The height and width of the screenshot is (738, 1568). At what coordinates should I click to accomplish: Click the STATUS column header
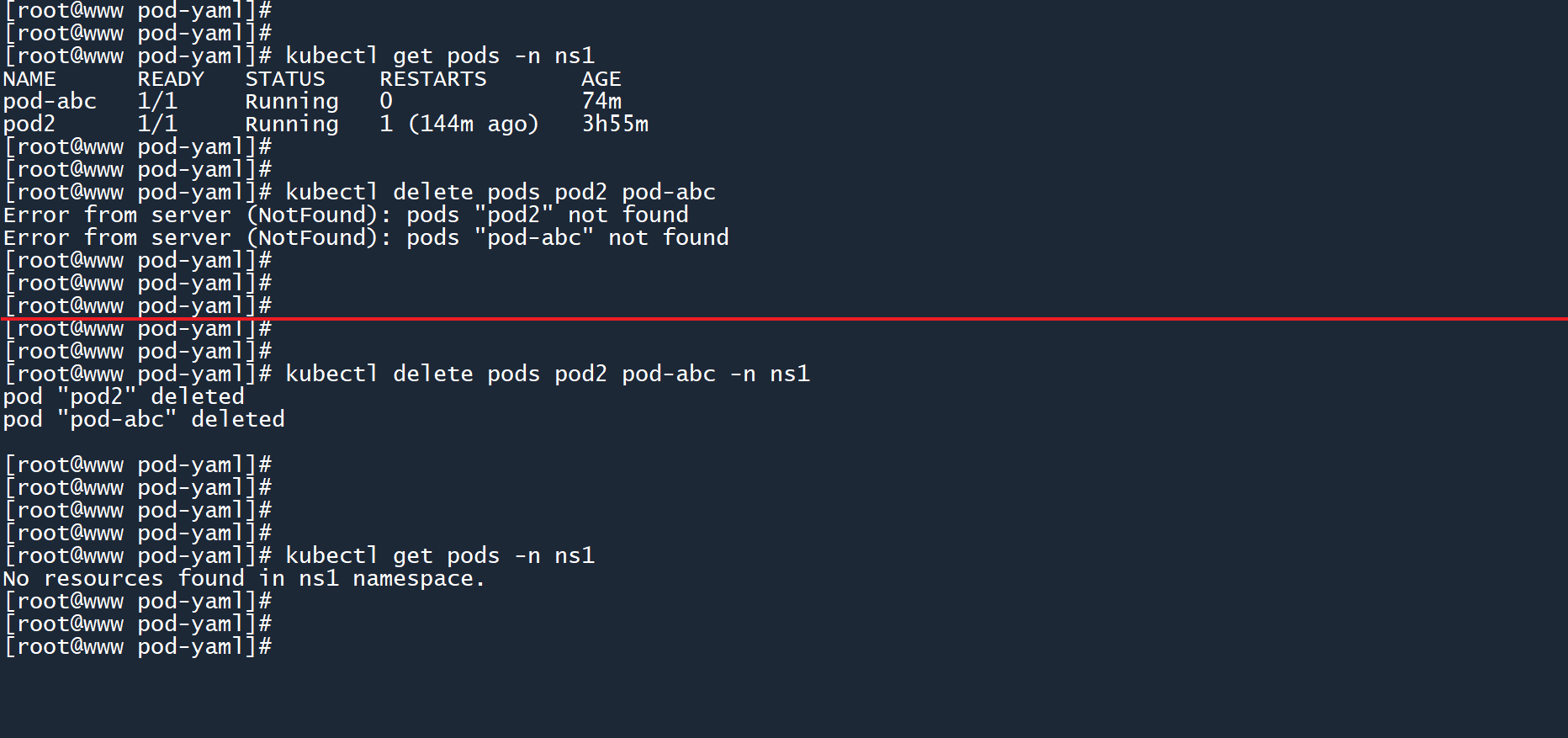(x=284, y=79)
